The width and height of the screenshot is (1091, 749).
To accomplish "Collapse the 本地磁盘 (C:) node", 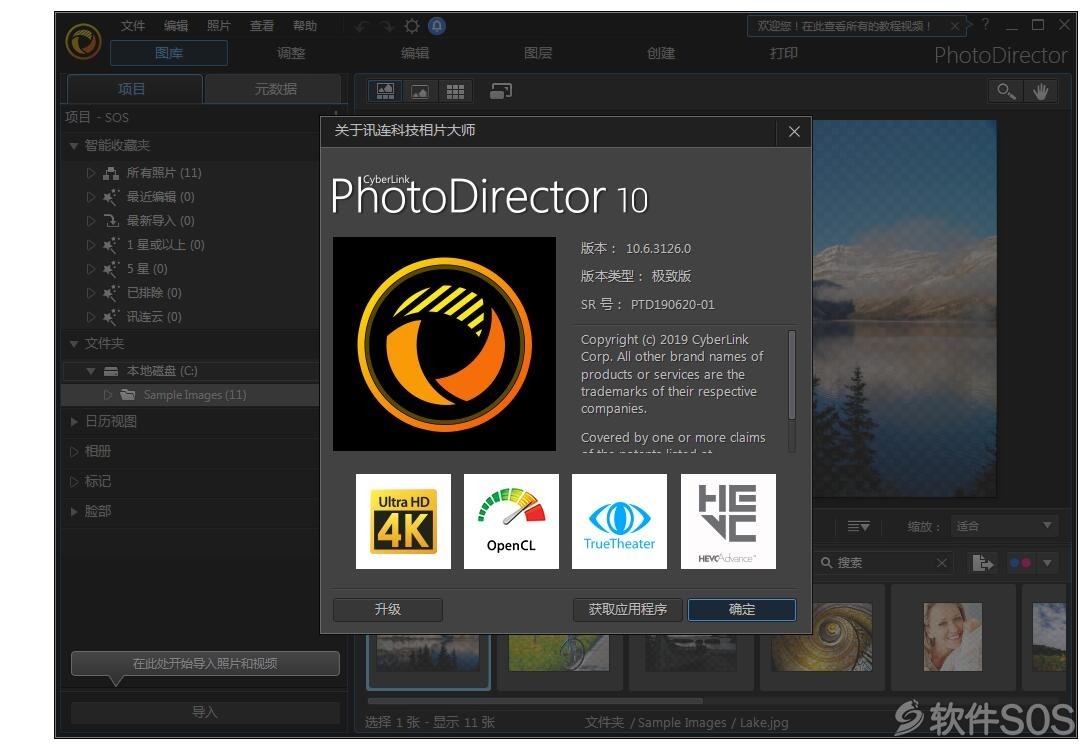I will [90, 371].
